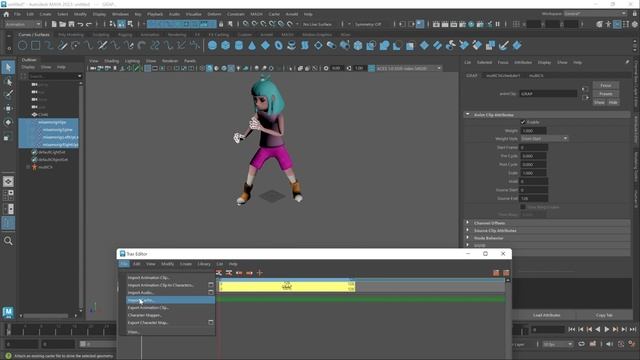Click the Focus button in Attribute Editor
The height and width of the screenshot is (360, 640).
[606, 85]
